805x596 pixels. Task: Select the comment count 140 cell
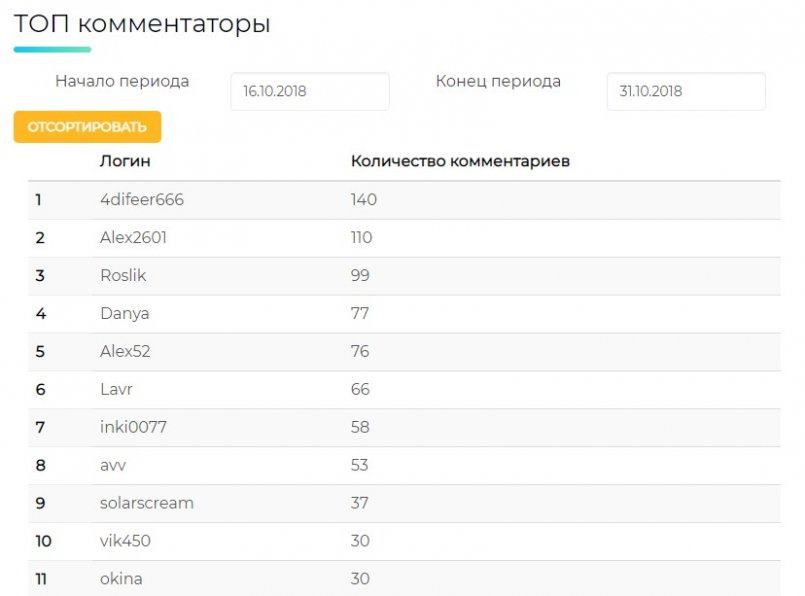(364, 200)
